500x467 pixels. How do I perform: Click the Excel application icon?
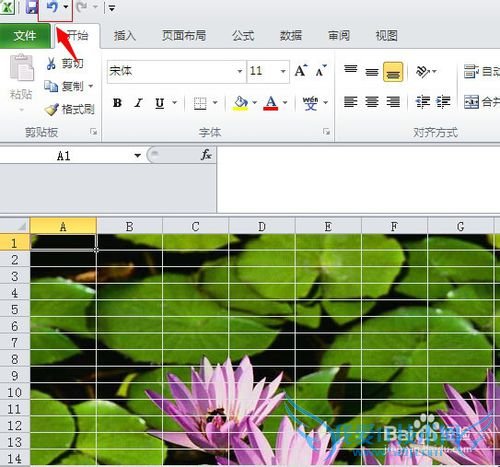(x=7, y=7)
